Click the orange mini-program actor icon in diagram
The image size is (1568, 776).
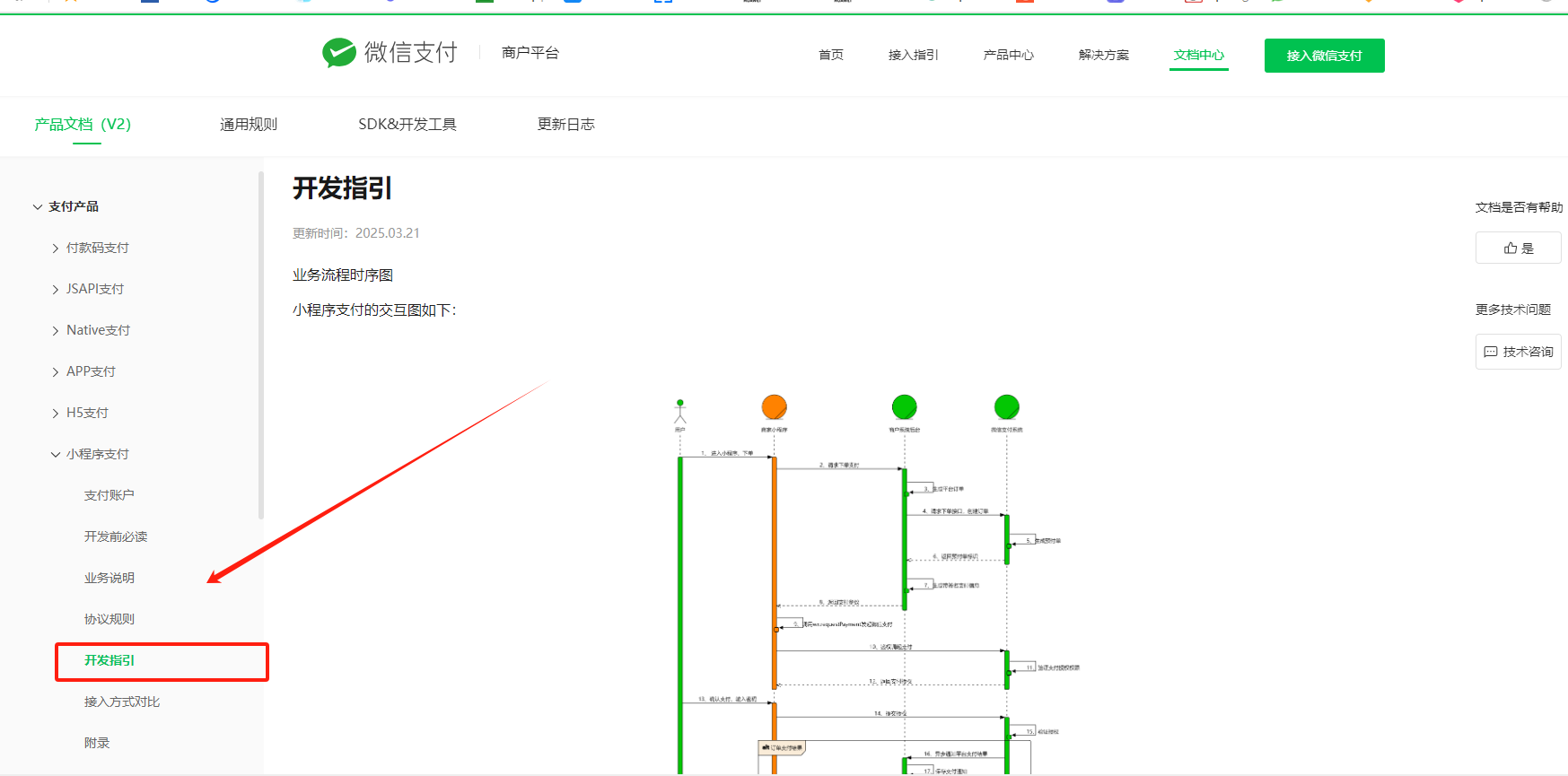pos(774,407)
